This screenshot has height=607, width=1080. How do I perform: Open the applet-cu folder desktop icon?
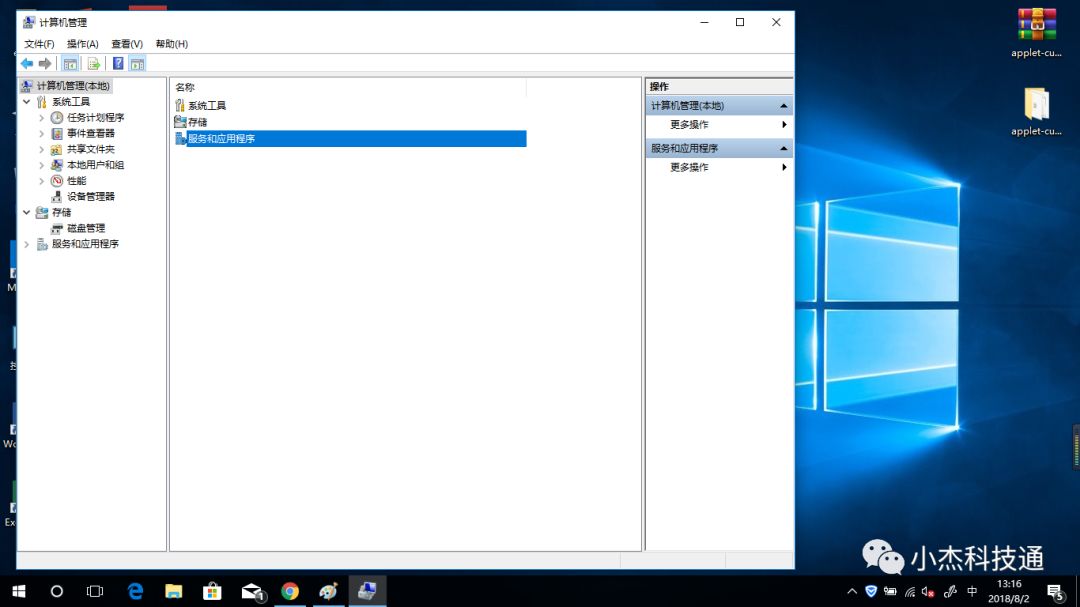[1036, 112]
